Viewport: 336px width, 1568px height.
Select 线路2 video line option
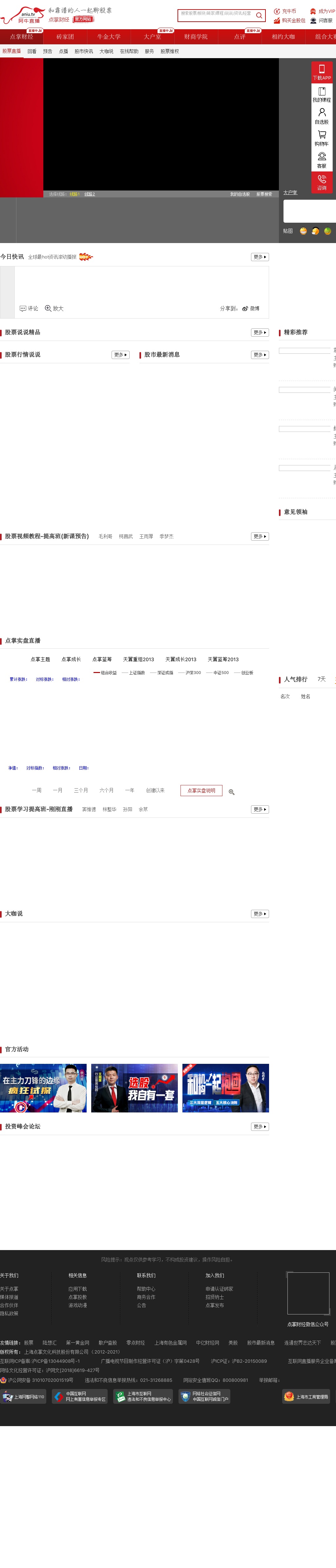coord(90,194)
